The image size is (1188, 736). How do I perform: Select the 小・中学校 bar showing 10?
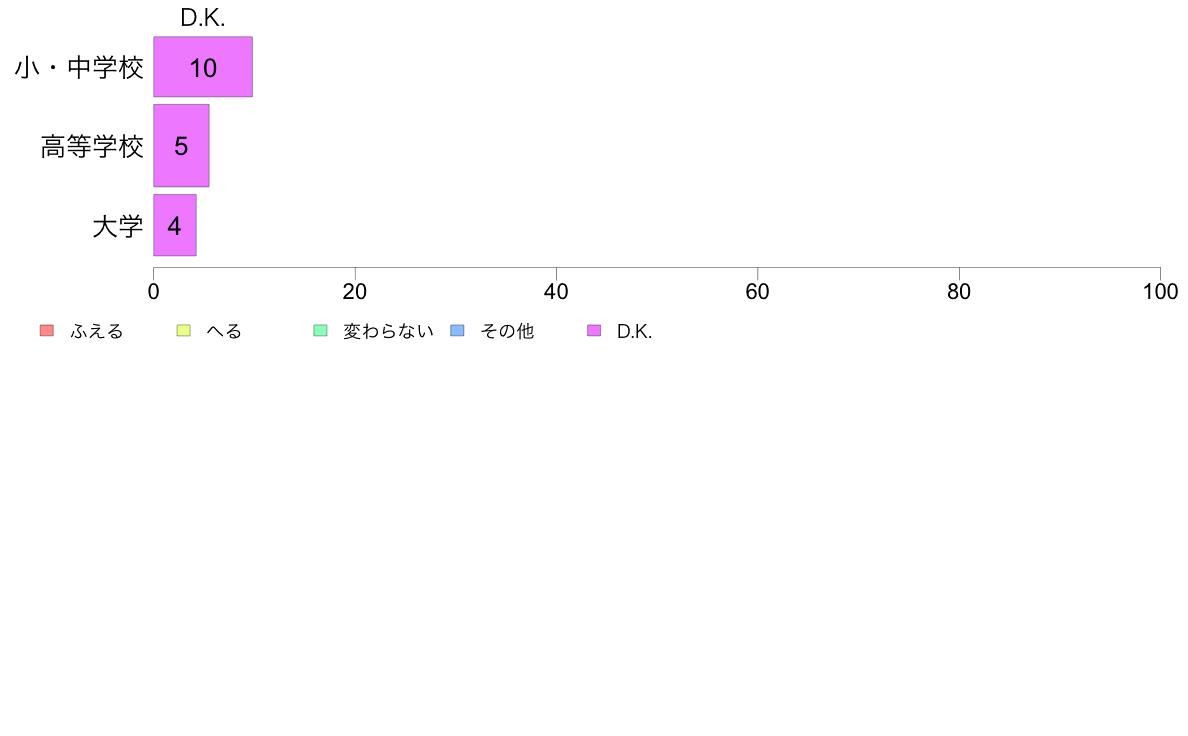203,67
